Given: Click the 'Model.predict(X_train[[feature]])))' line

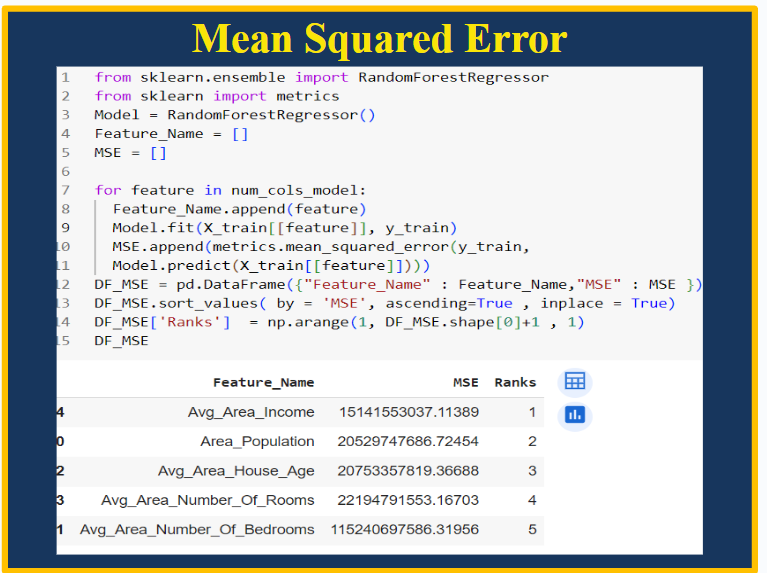Looking at the screenshot, I should (x=271, y=266).
